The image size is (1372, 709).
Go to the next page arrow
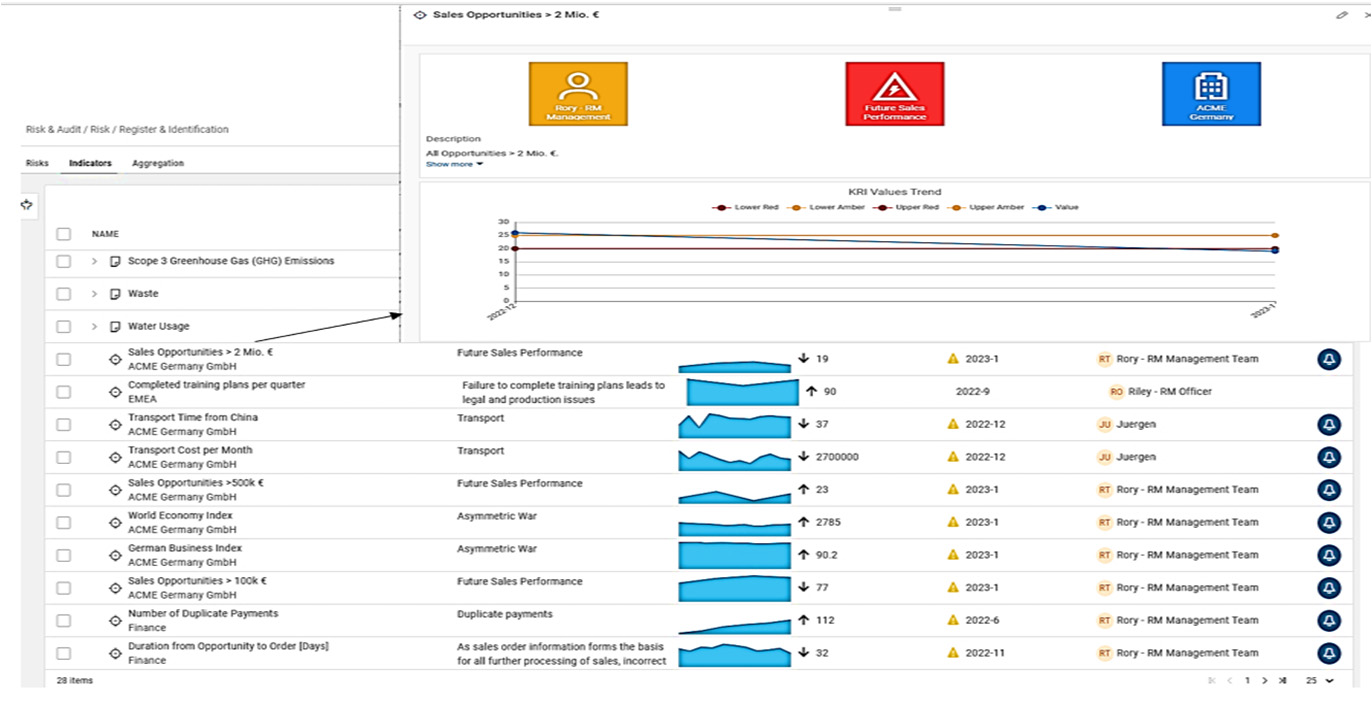[1264, 681]
